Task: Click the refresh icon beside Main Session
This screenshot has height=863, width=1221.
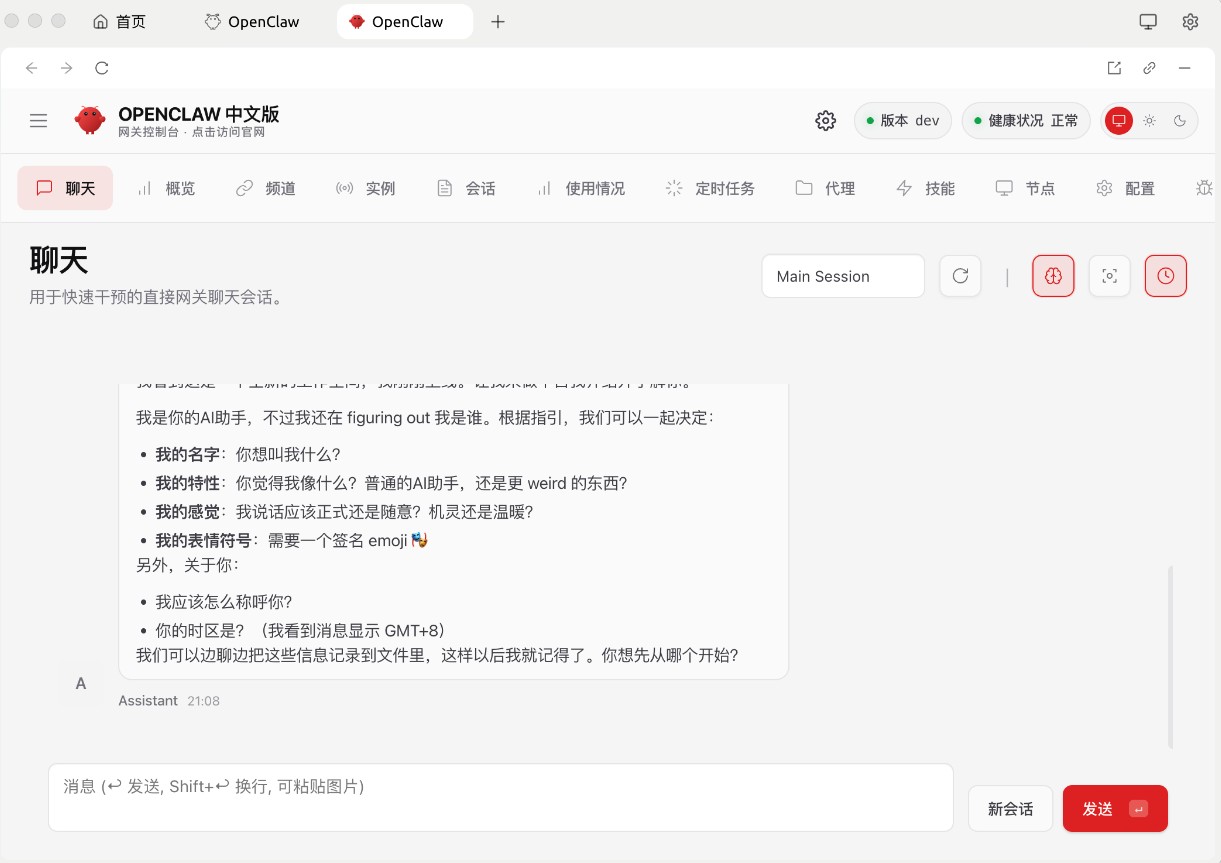Action: point(960,276)
